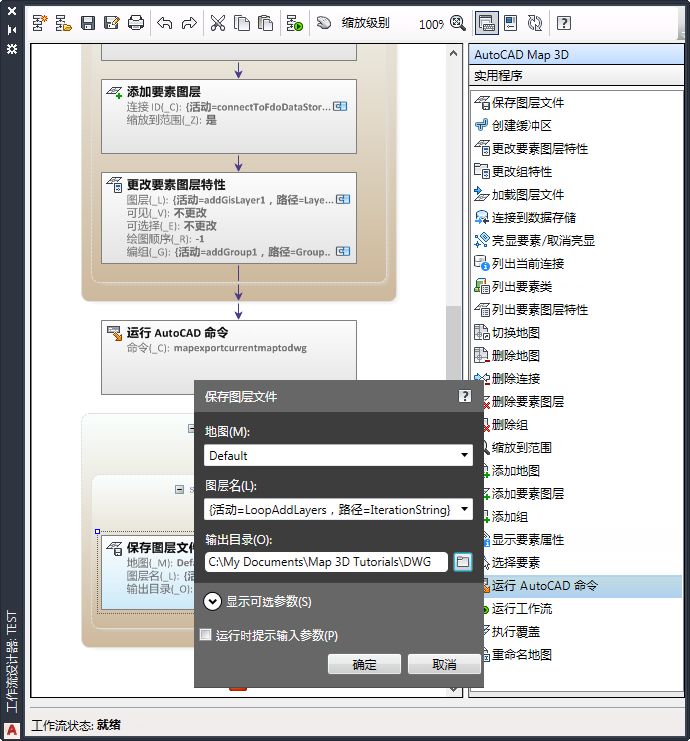Choose 运行工作流 activity
Image resolution: width=690 pixels, height=741 pixels.
[582, 609]
